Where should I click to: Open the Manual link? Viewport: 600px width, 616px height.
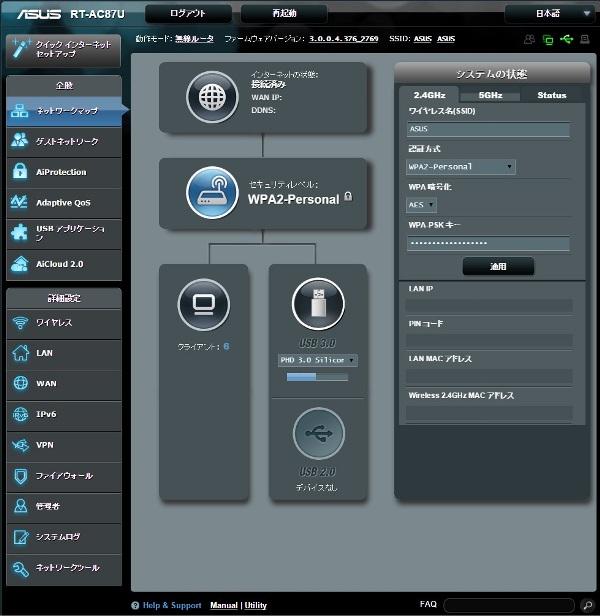pos(224,605)
